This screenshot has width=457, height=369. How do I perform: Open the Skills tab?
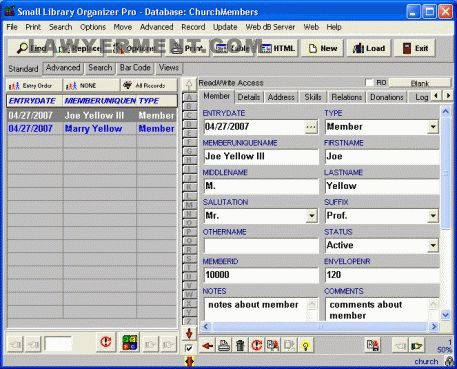[x=313, y=97]
